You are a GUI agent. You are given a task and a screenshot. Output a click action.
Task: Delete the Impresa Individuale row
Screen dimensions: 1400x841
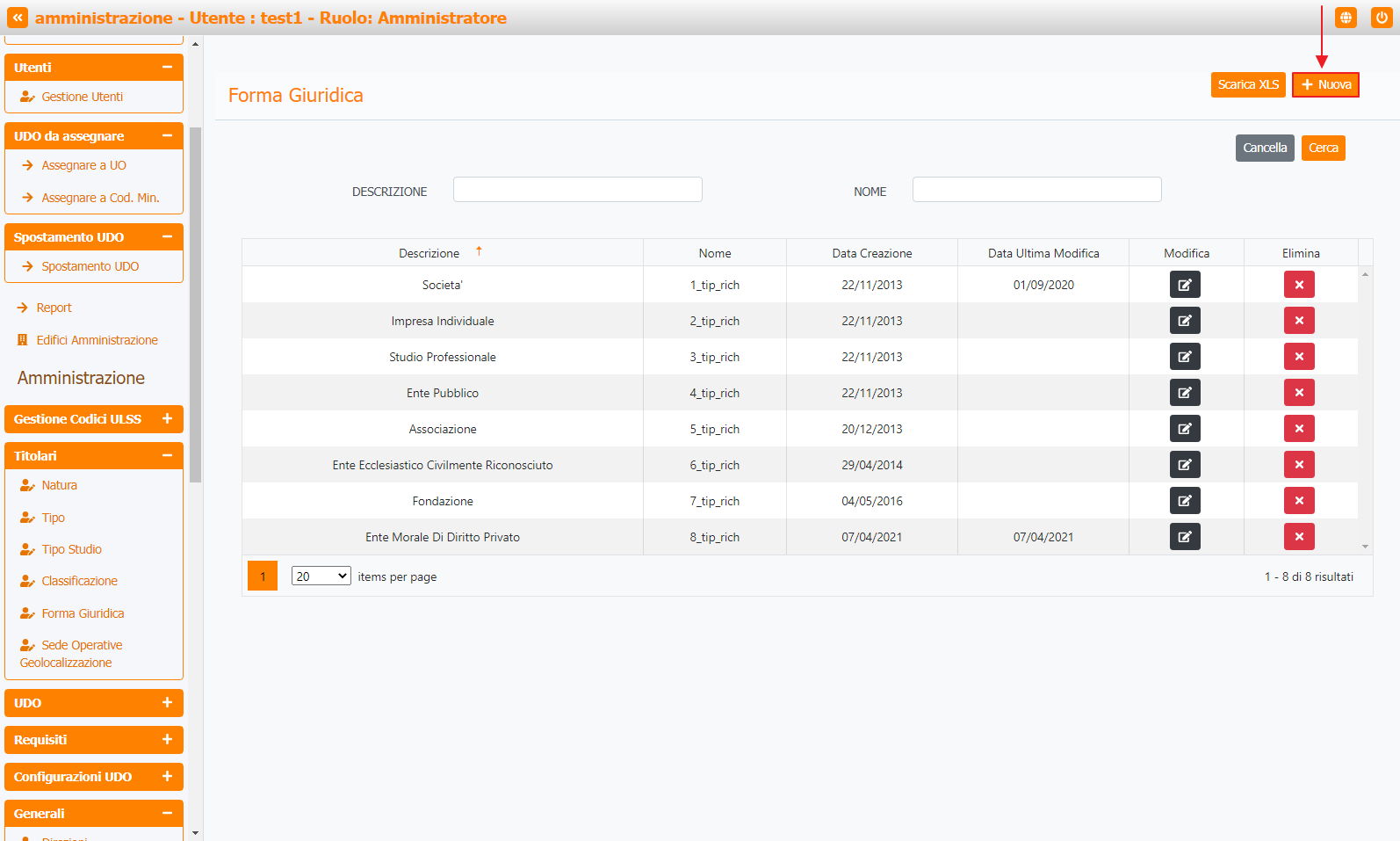[x=1298, y=321]
